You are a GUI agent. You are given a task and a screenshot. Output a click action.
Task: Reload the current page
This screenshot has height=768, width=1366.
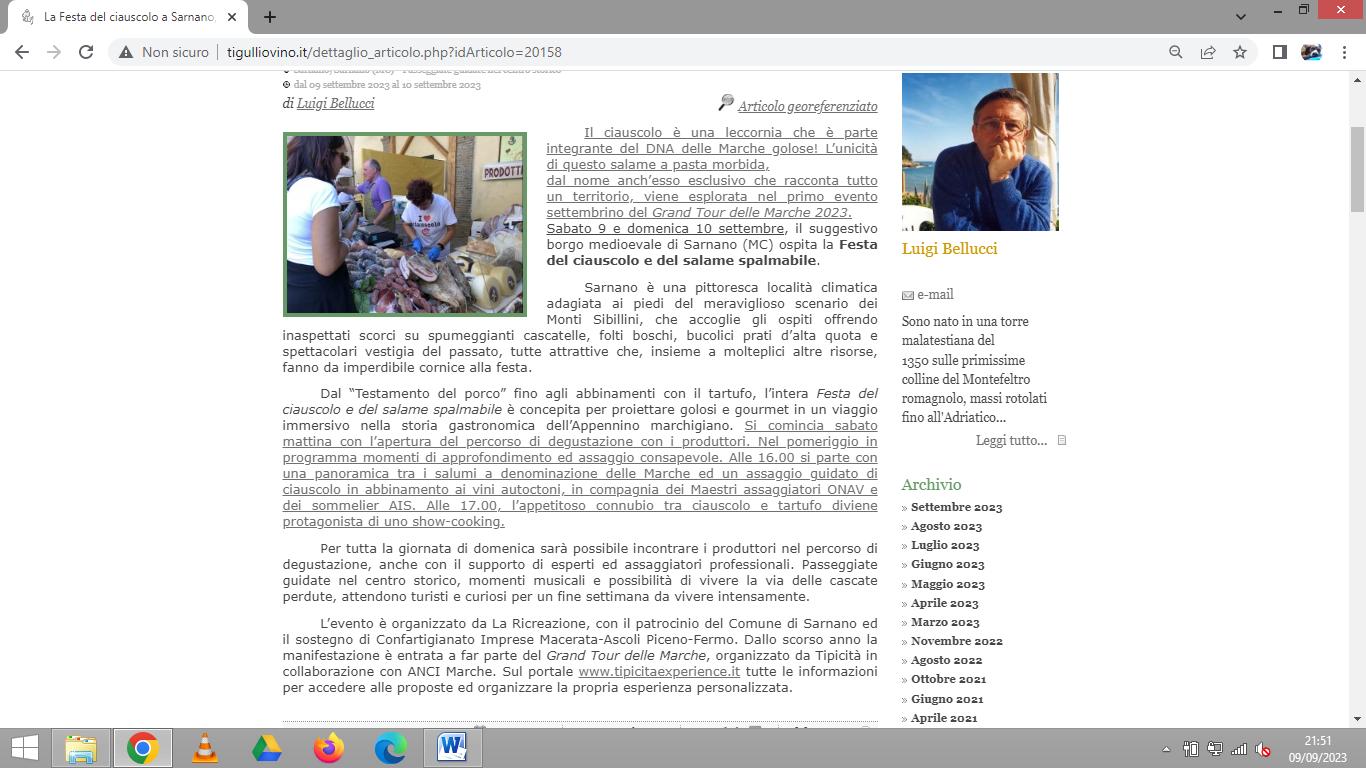[86, 52]
